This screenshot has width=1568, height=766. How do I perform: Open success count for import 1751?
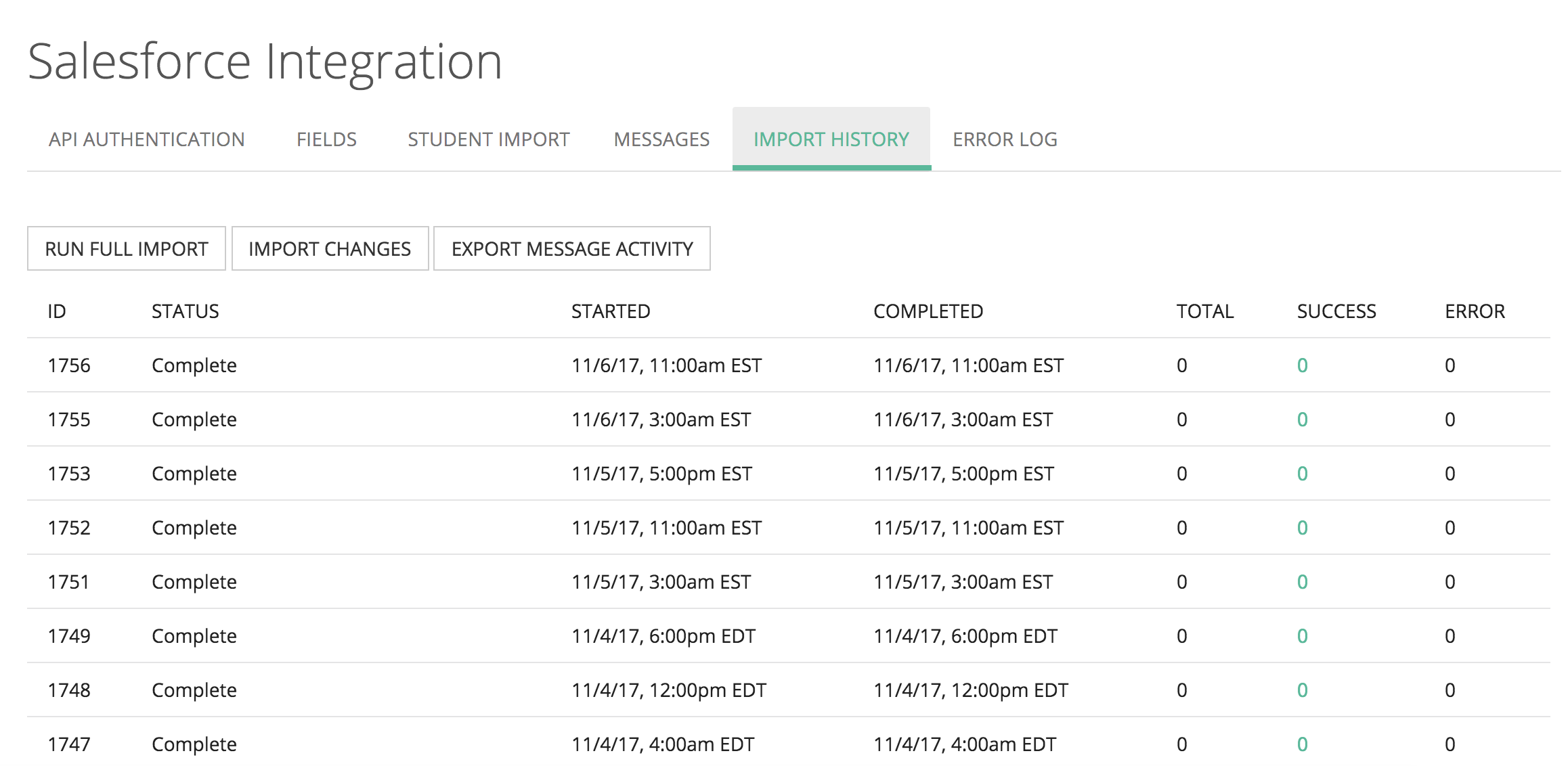1302,582
